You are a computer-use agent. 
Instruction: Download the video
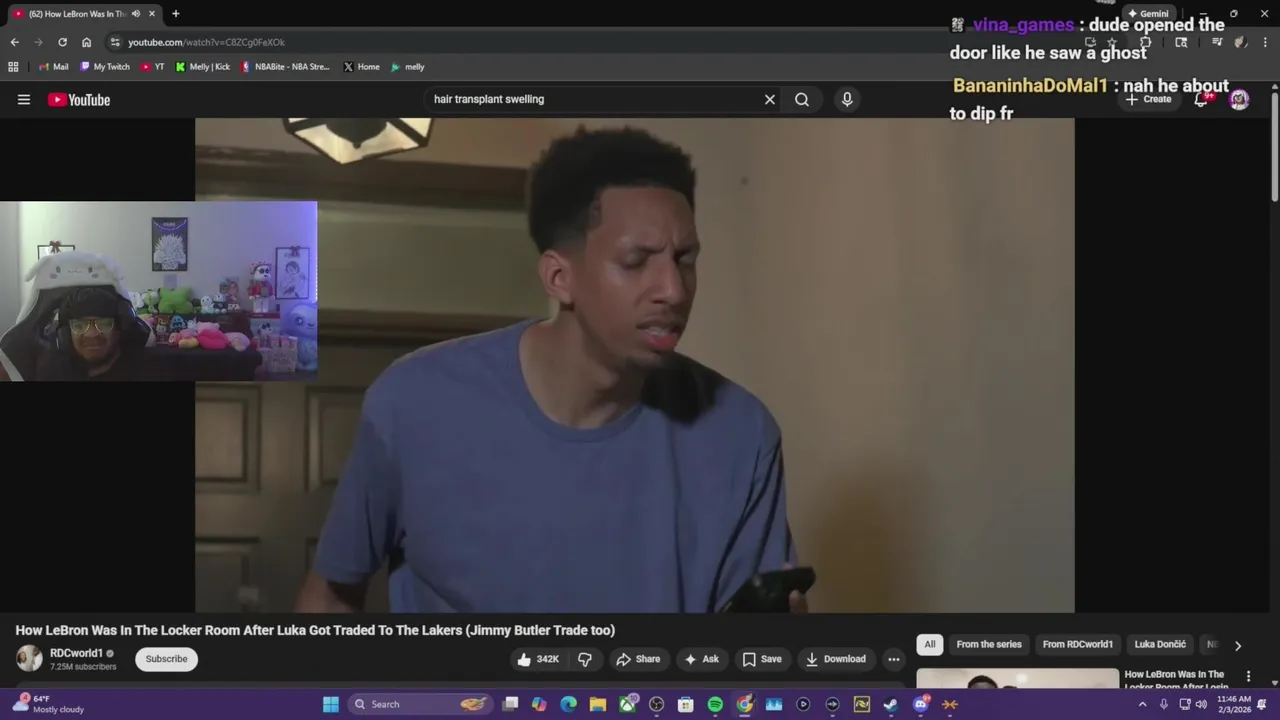[836, 659]
